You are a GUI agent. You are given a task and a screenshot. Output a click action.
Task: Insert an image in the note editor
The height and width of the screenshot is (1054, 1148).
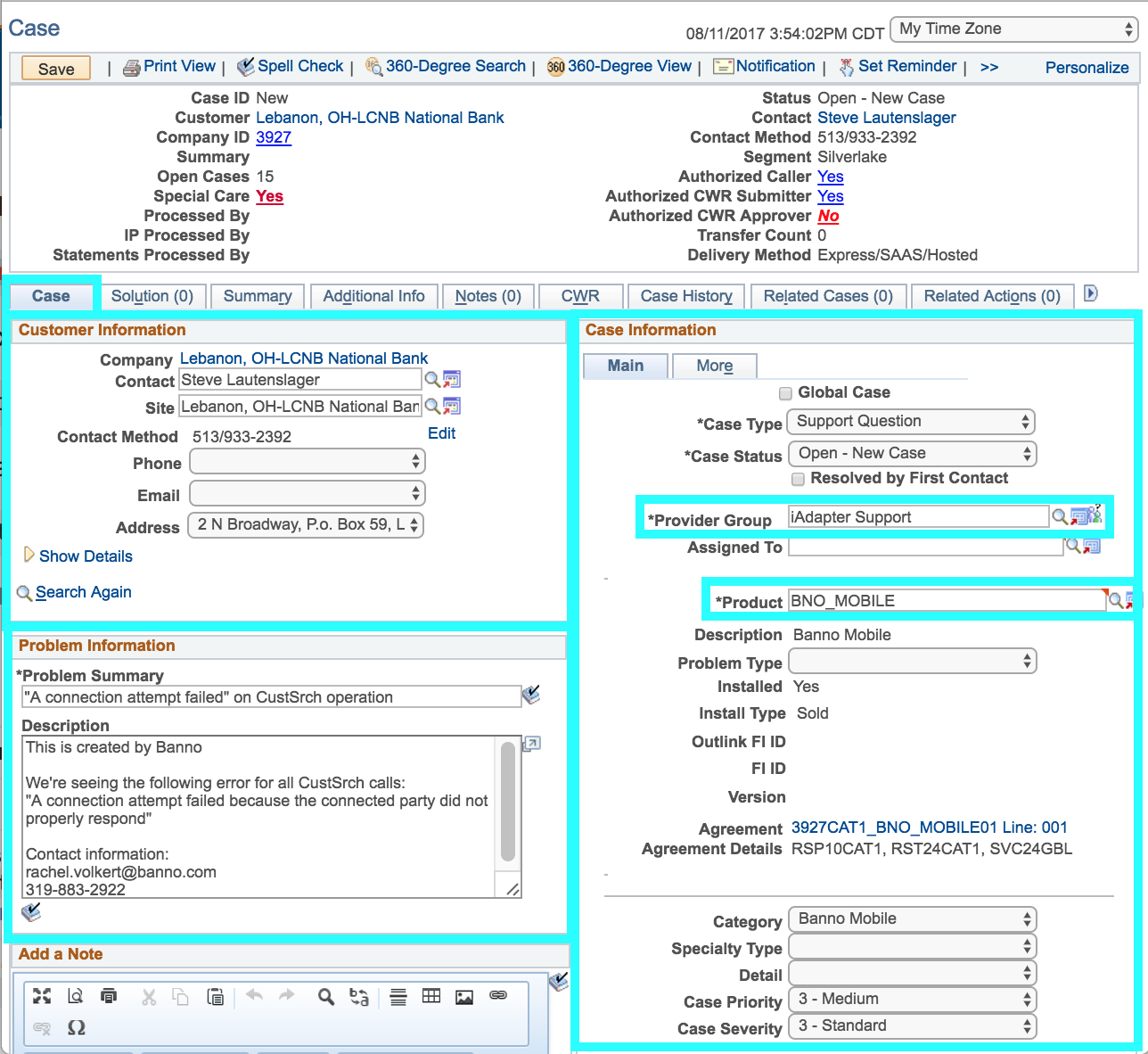pos(464,997)
